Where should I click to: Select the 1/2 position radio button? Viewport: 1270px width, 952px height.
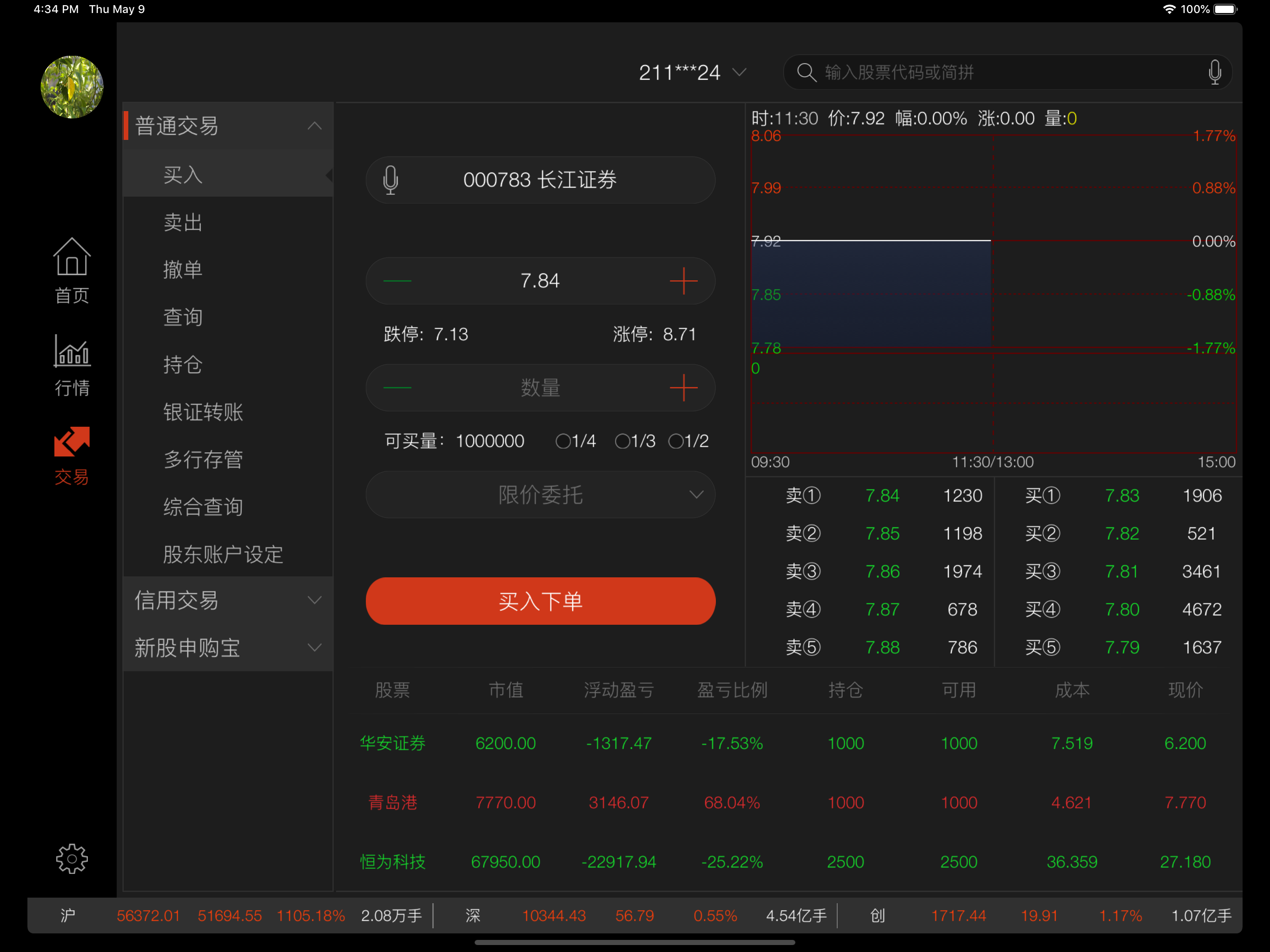pos(688,441)
